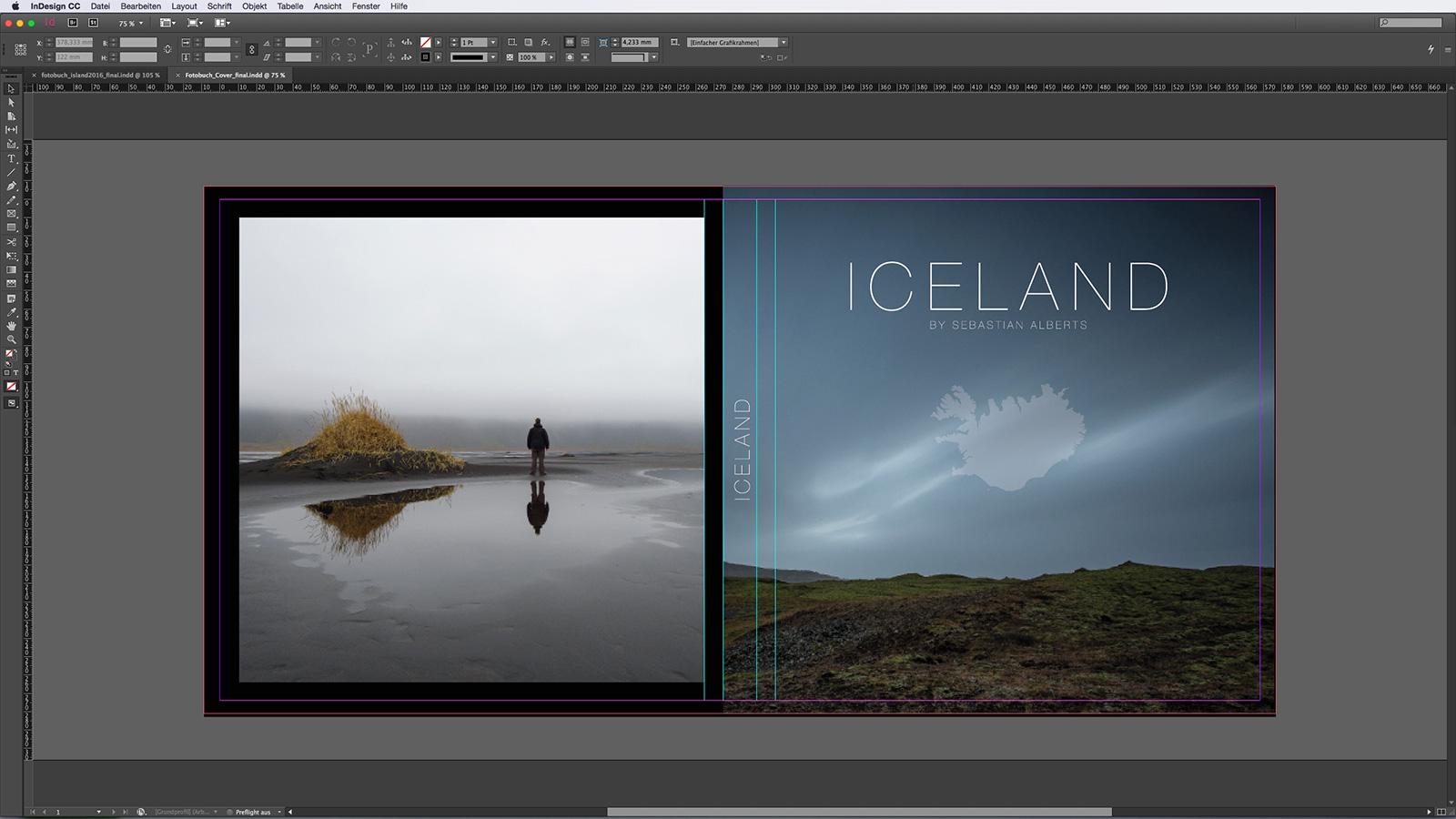Open Adobe Stock via St icon

[93, 23]
